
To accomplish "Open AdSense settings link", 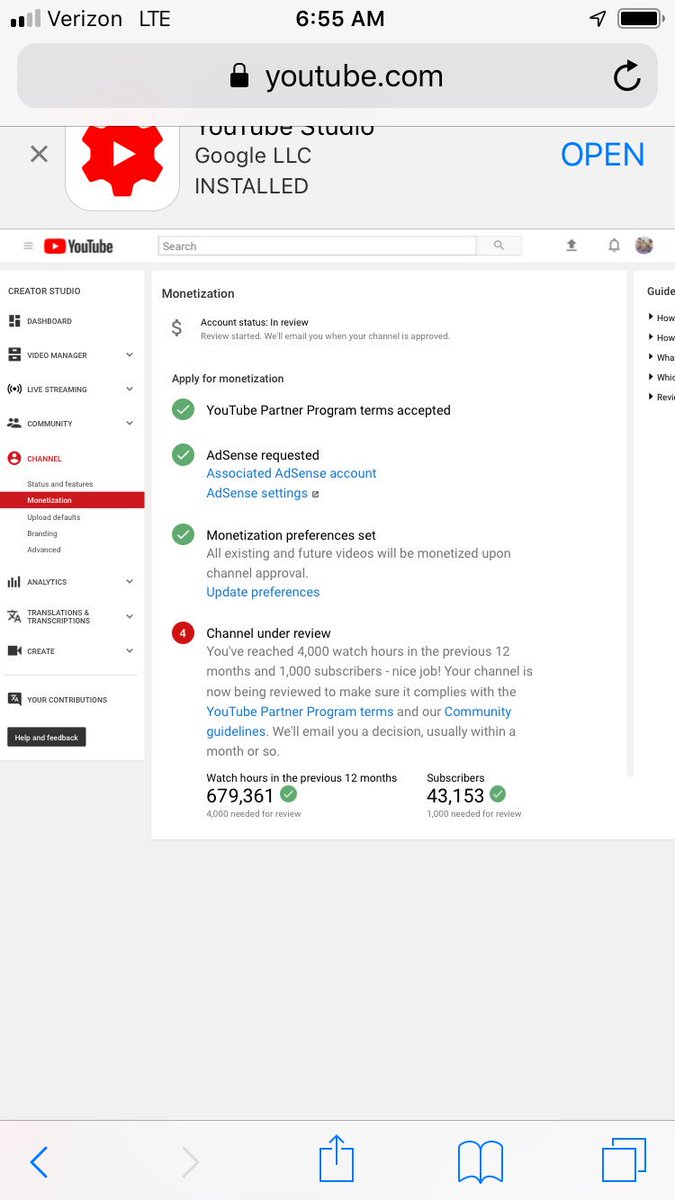I will point(257,493).
